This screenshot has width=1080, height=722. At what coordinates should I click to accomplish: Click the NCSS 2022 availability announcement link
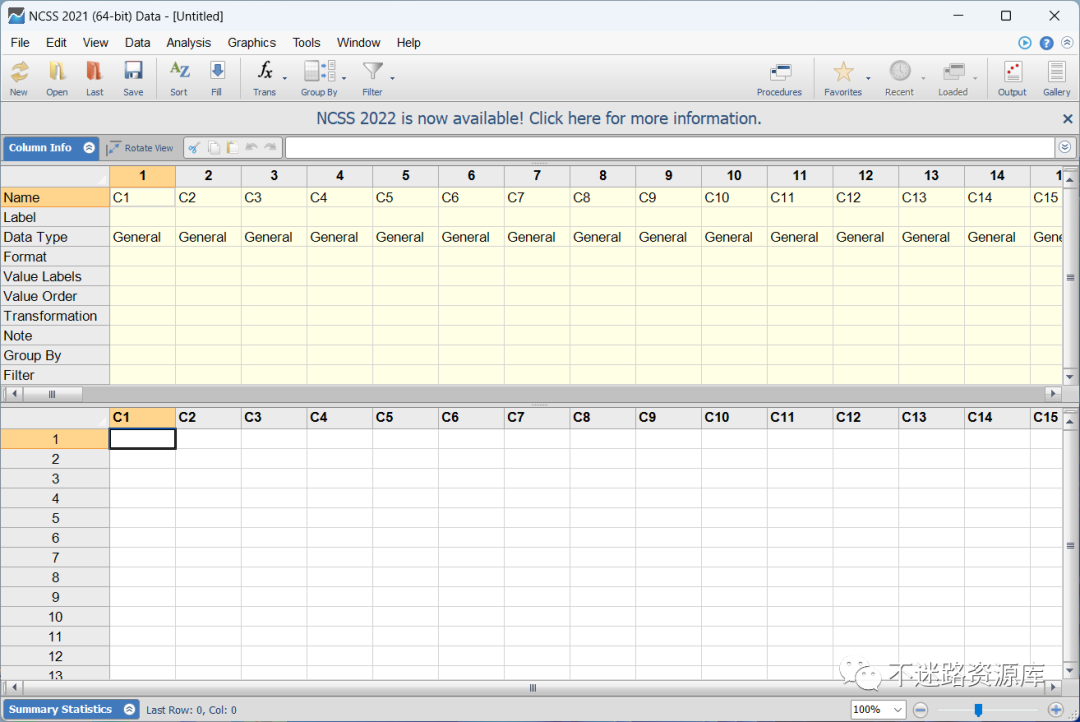[539, 118]
